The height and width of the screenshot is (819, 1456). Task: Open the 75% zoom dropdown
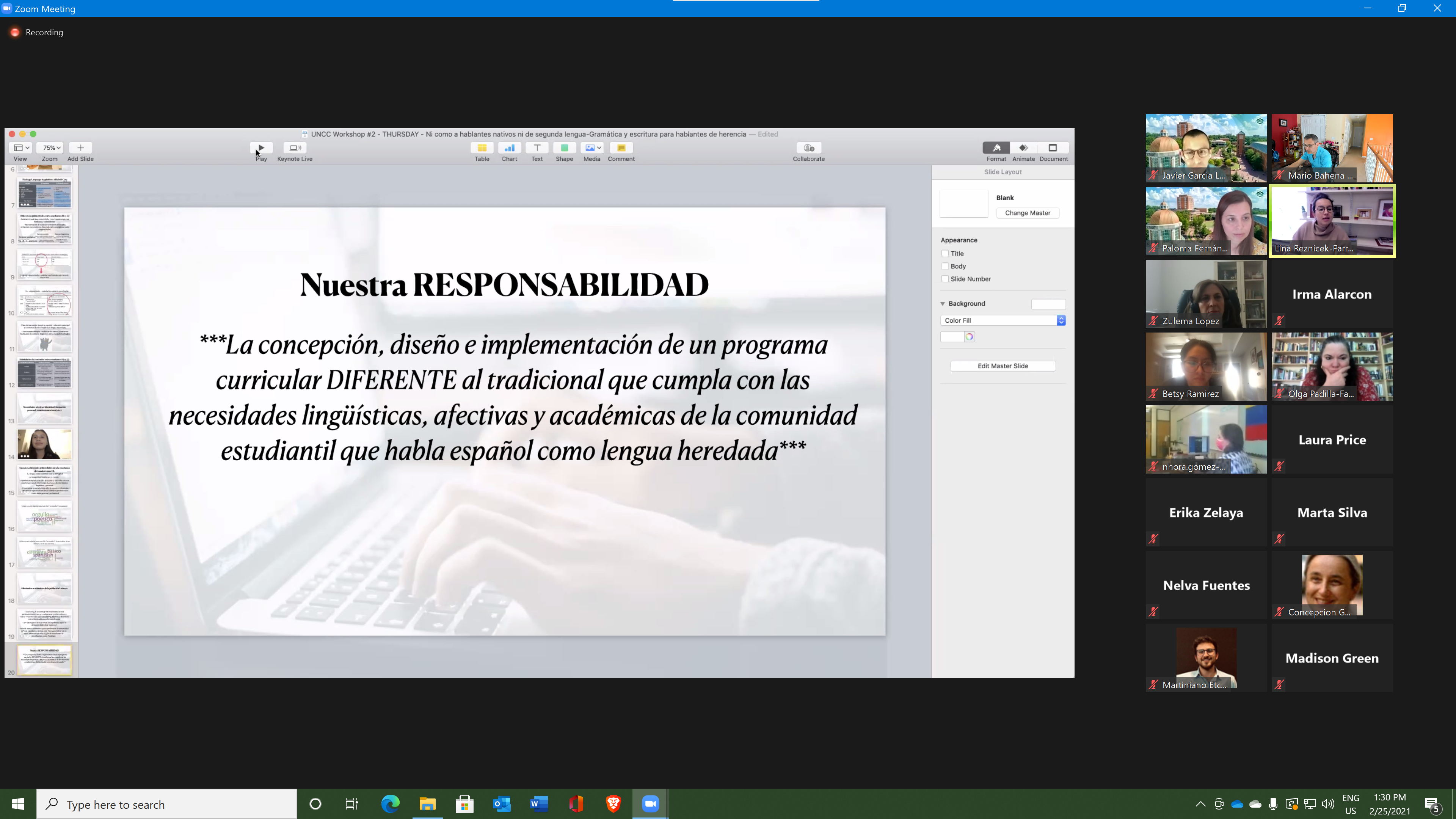50,148
